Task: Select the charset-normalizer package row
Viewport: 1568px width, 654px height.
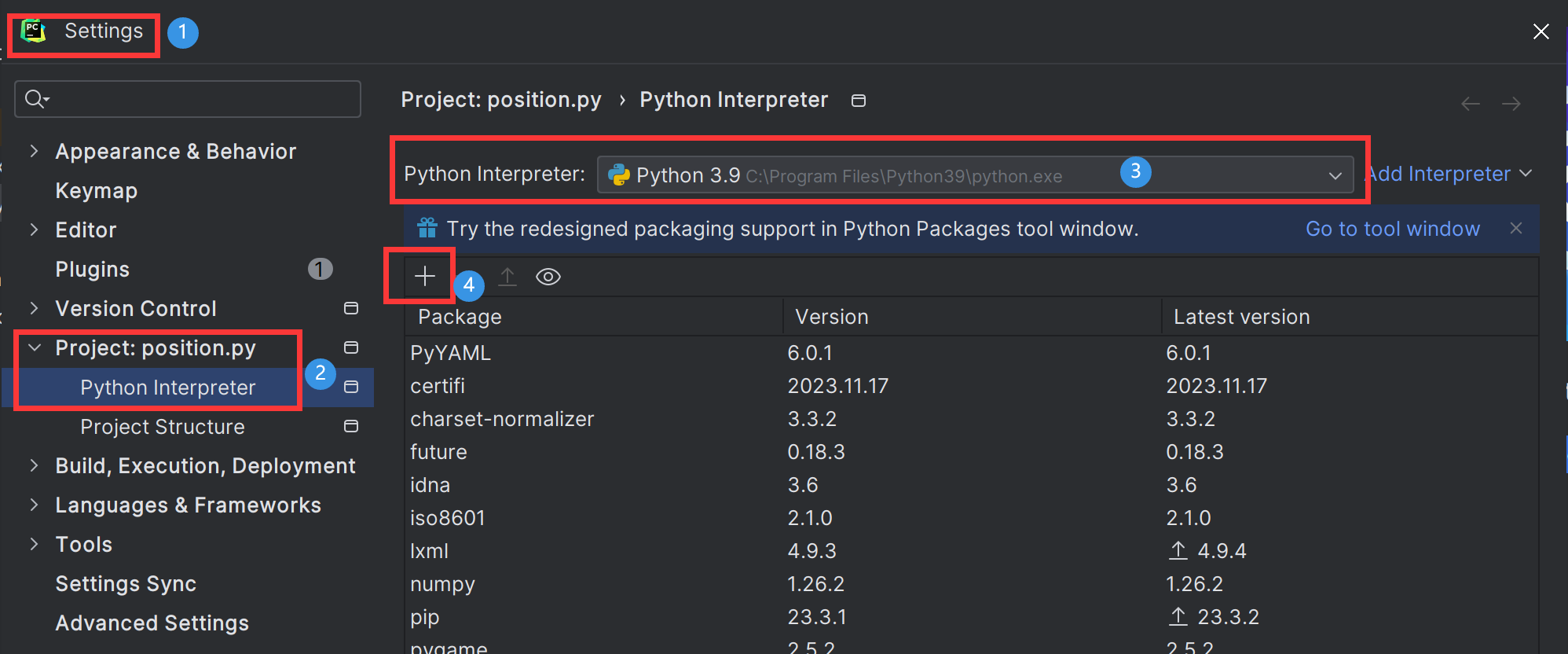Action: (x=971, y=419)
